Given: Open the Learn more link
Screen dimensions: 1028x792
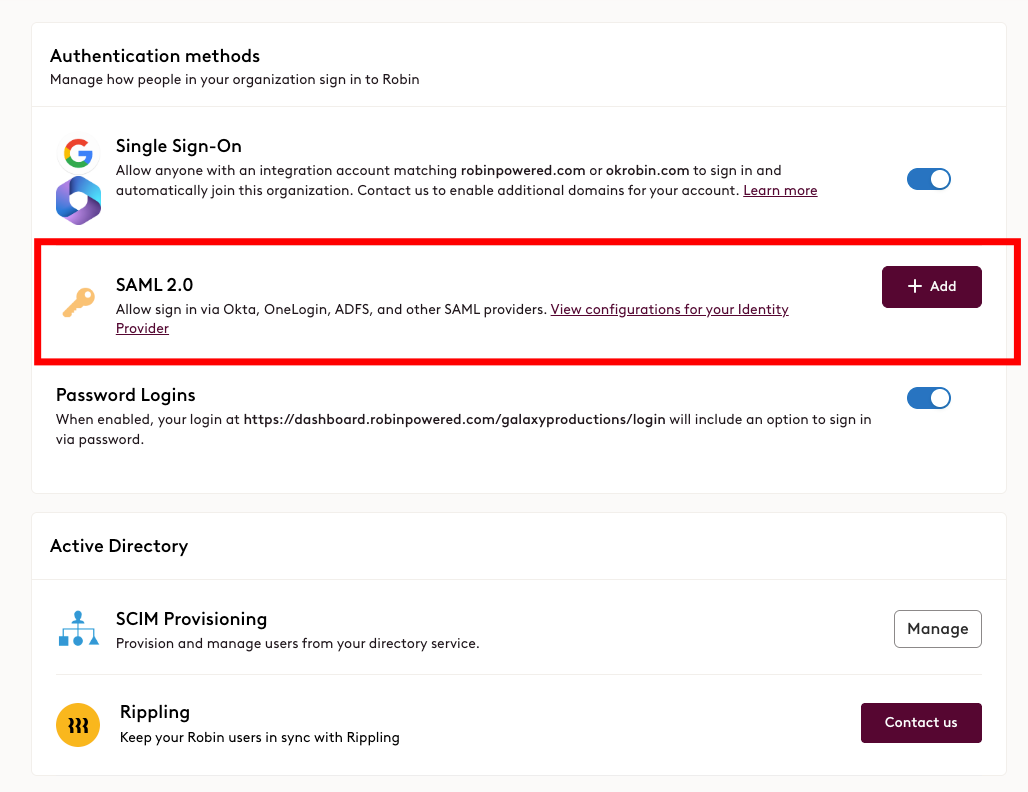Looking at the screenshot, I should click(x=780, y=190).
